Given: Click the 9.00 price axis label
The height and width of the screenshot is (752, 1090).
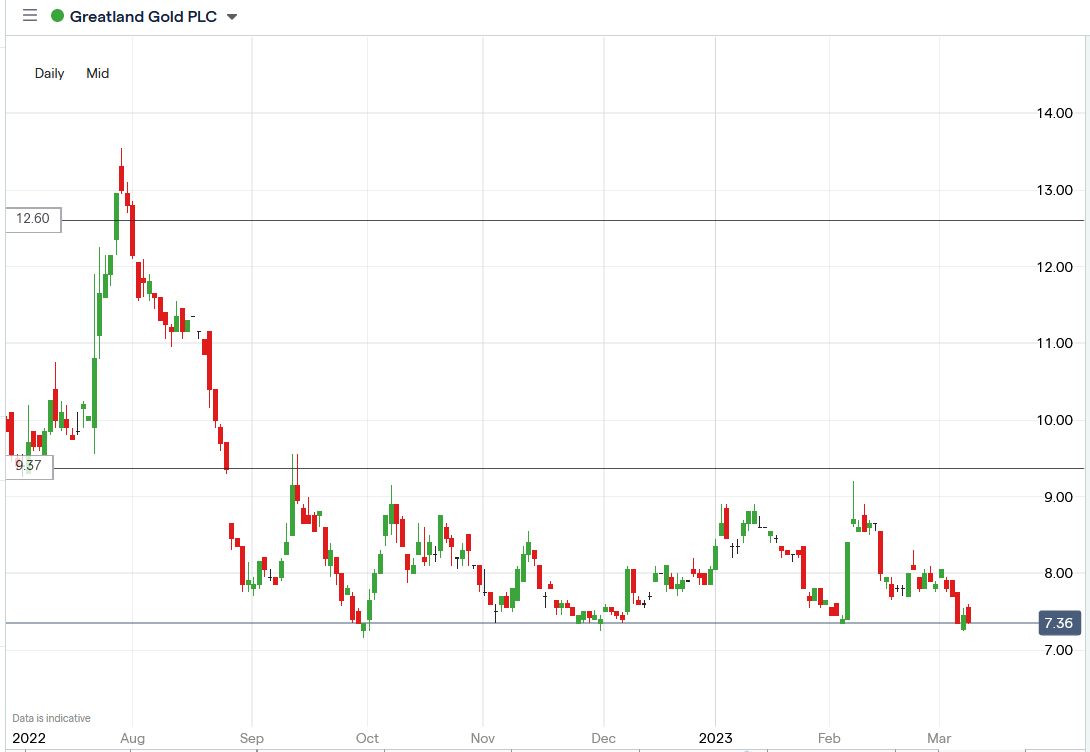Looking at the screenshot, I should coord(1058,498).
